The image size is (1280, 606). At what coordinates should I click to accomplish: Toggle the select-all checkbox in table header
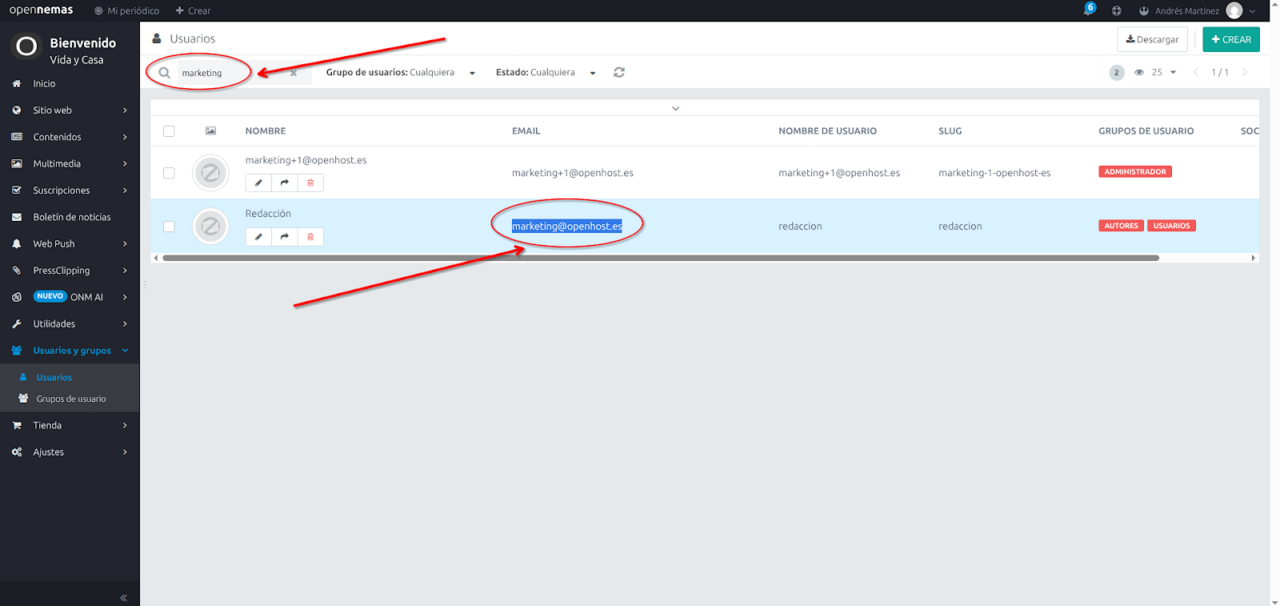(x=169, y=131)
